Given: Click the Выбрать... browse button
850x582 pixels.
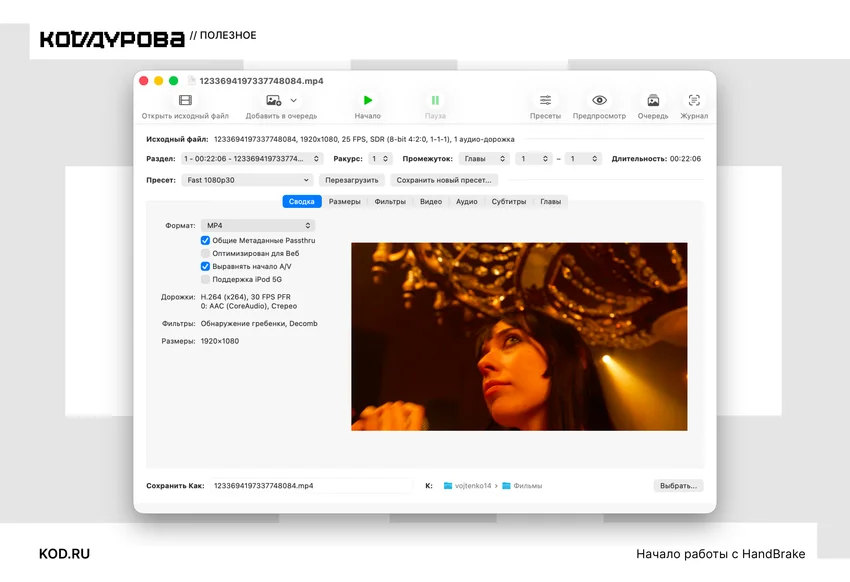Looking at the screenshot, I should (678, 486).
